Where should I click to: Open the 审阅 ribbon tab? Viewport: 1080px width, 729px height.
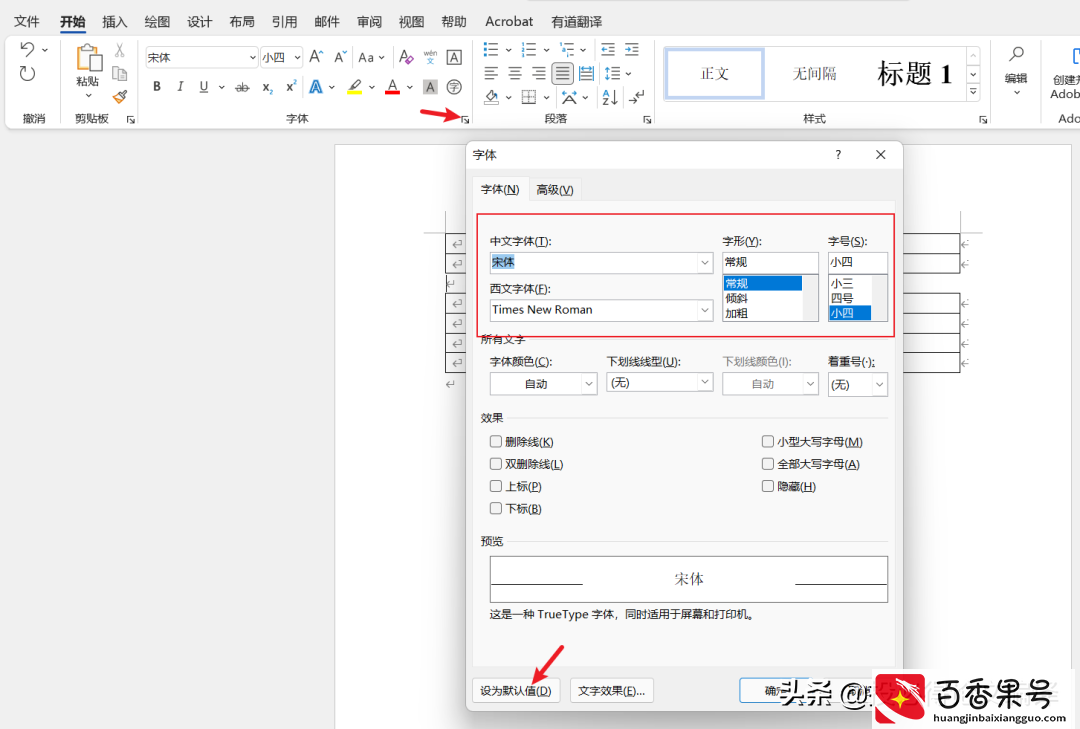[369, 22]
